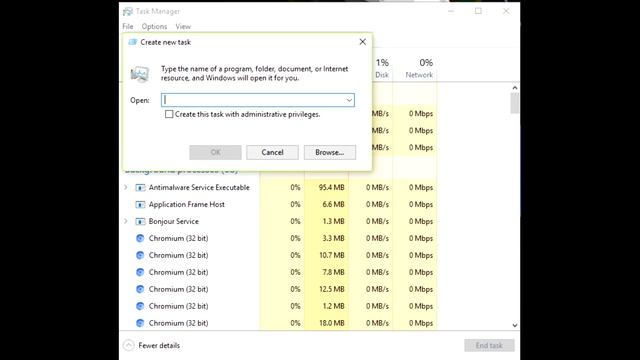Viewport: 640px width, 360px height.
Task: Click the Browse... button
Action: [x=330, y=152]
